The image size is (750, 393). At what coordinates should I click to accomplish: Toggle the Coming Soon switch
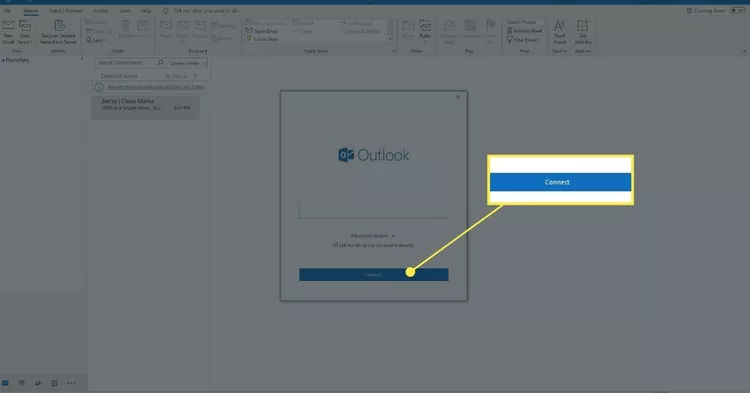pyautogui.click(x=738, y=11)
